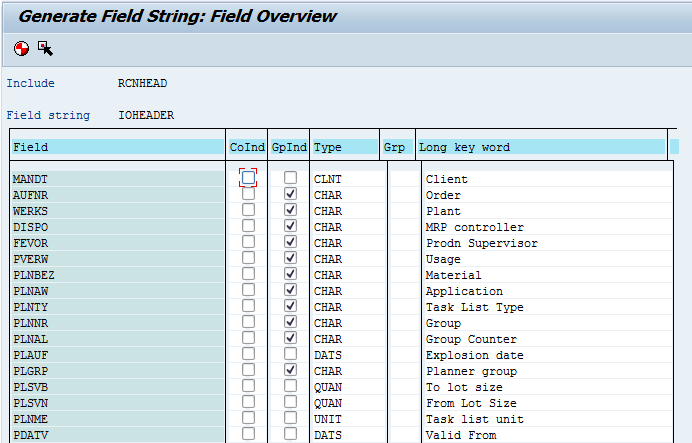Uncheck GpInd for the DISPO row
The width and height of the screenshot is (692, 443).
(x=290, y=226)
